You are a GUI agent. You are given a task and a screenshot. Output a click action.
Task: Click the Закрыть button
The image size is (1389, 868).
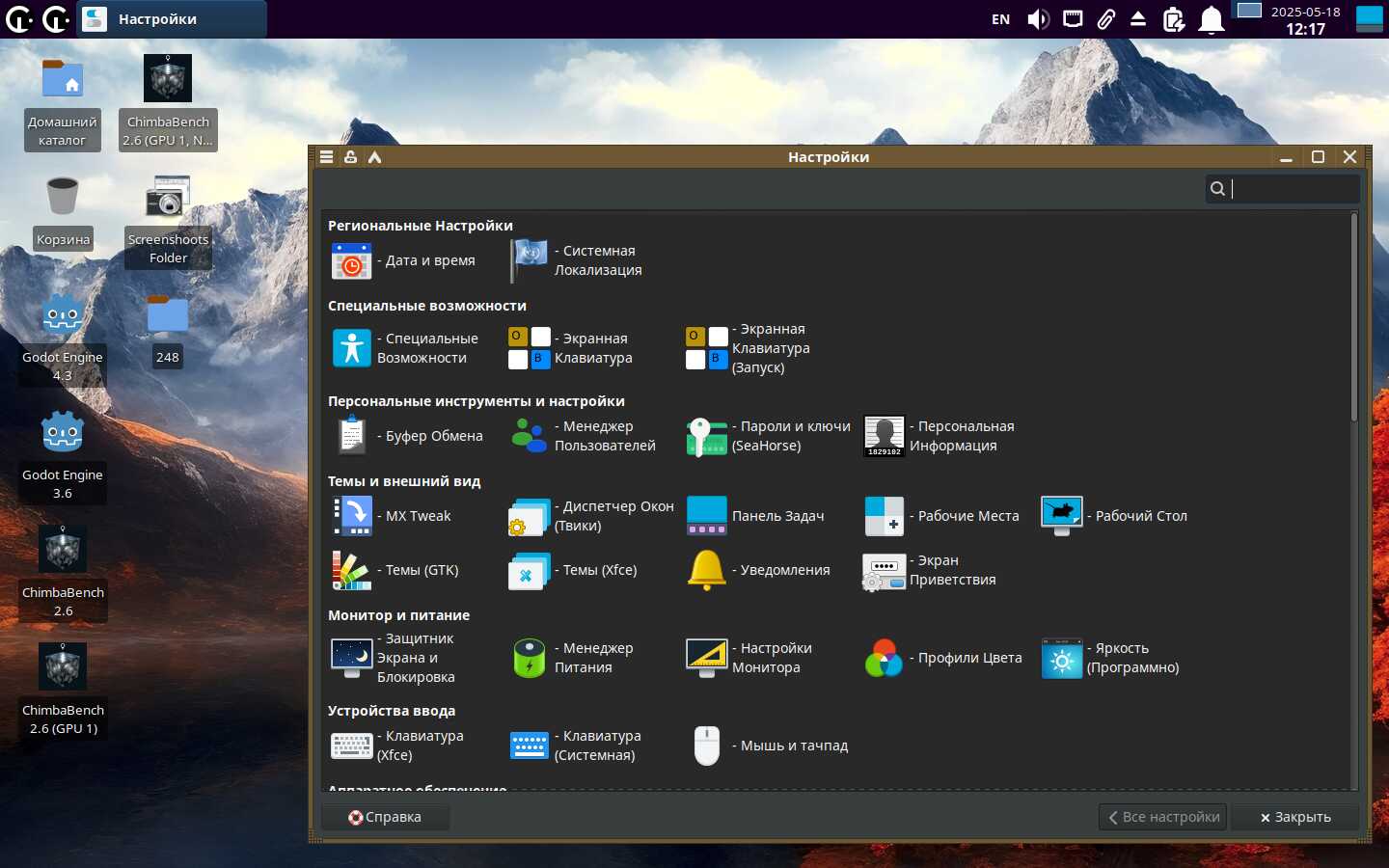1294,817
